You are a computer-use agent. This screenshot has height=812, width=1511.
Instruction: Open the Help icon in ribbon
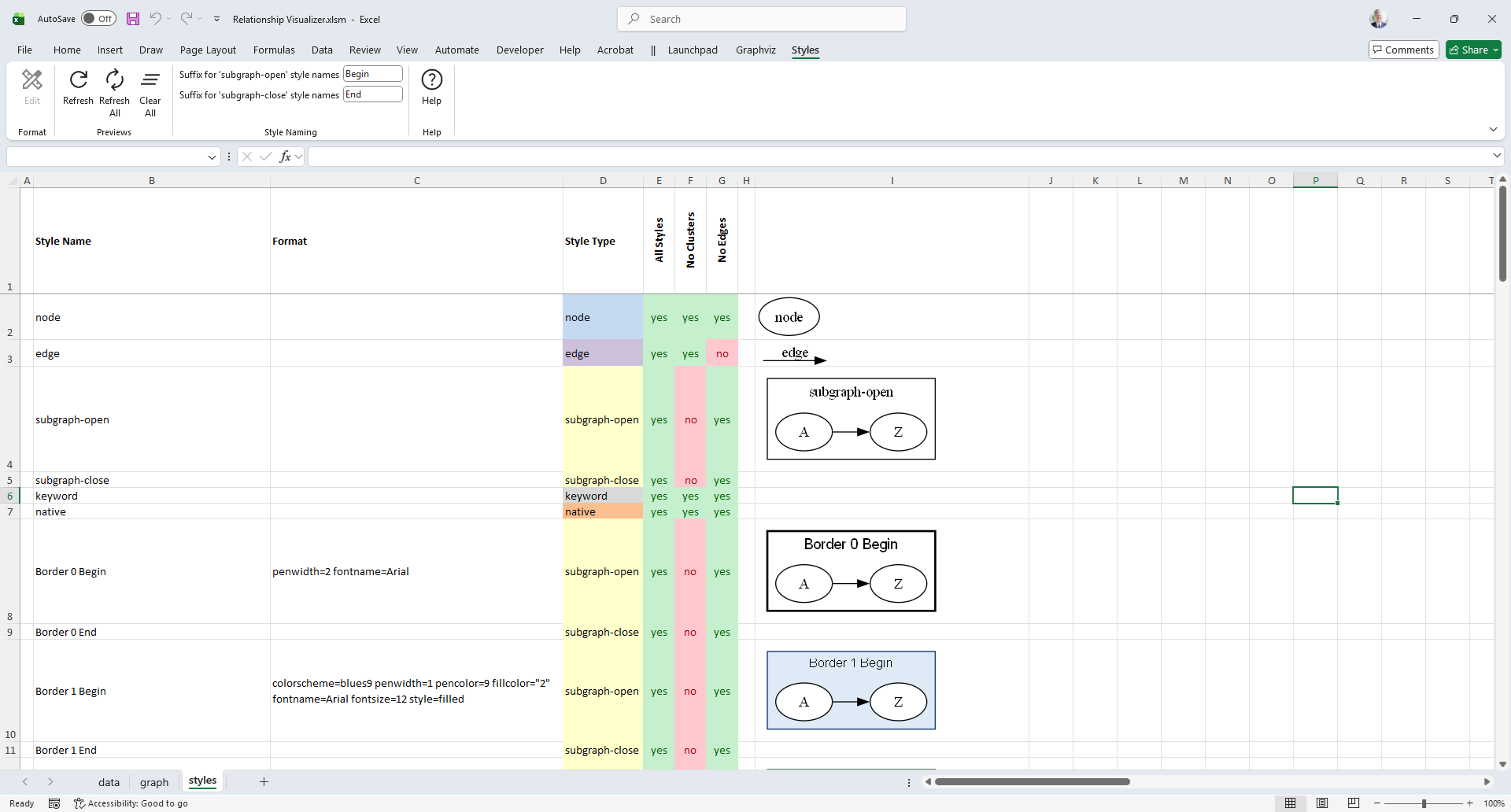point(431,80)
